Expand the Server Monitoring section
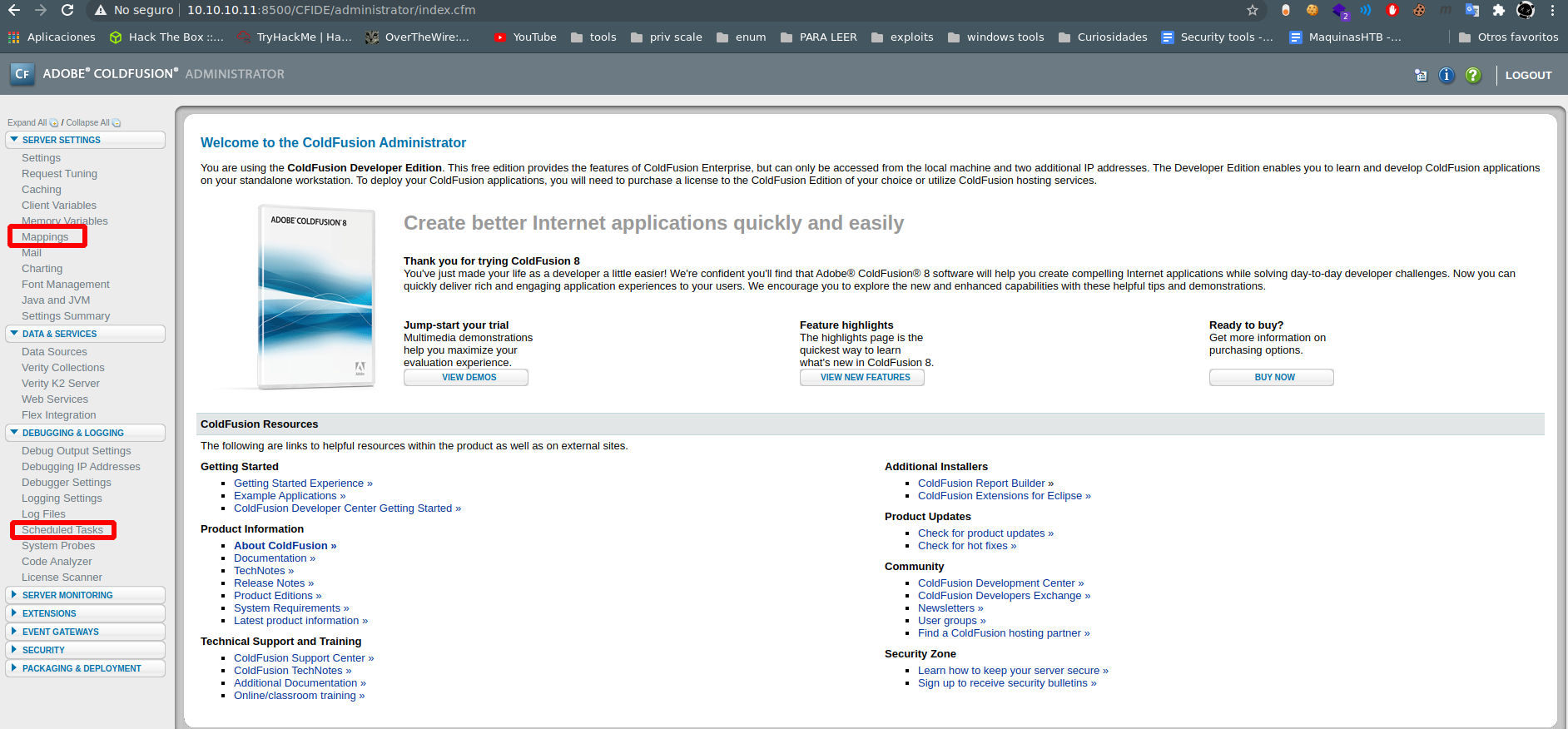Screen dimensions: 1568x729 click(85, 595)
